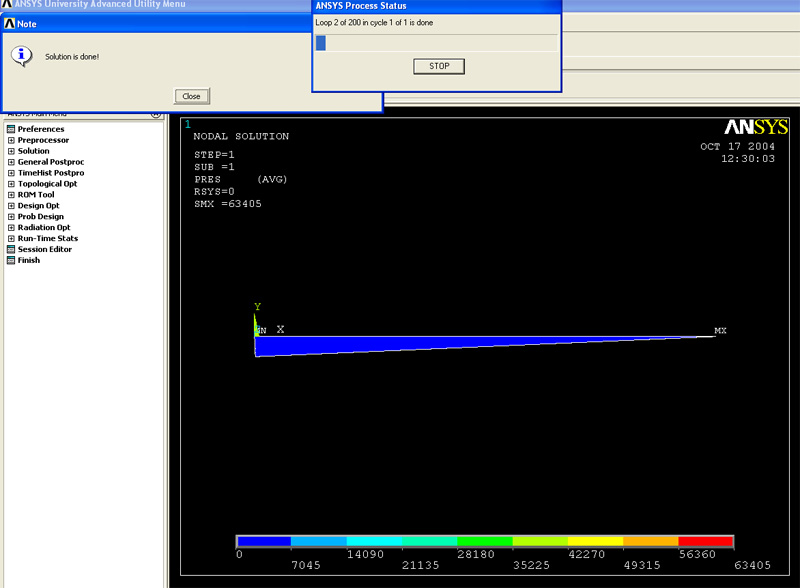Click the yellow legend swatch
This screenshot has width=800, height=588.
point(595,541)
